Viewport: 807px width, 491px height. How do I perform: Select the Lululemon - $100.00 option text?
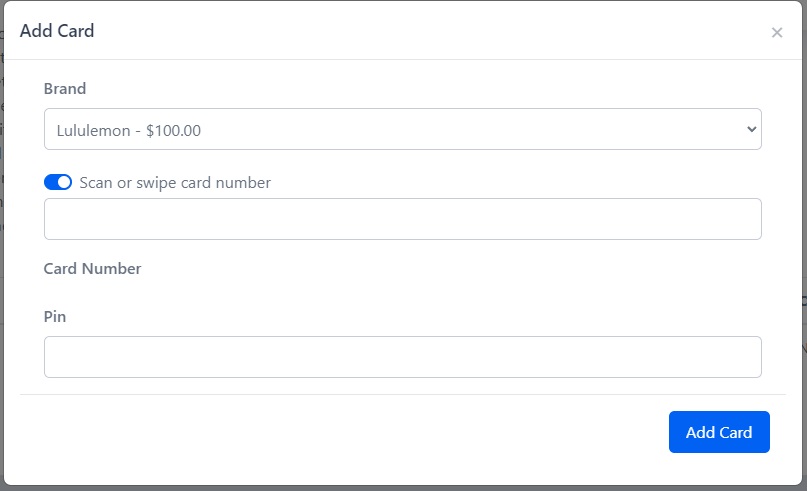pyautogui.click(x=129, y=131)
